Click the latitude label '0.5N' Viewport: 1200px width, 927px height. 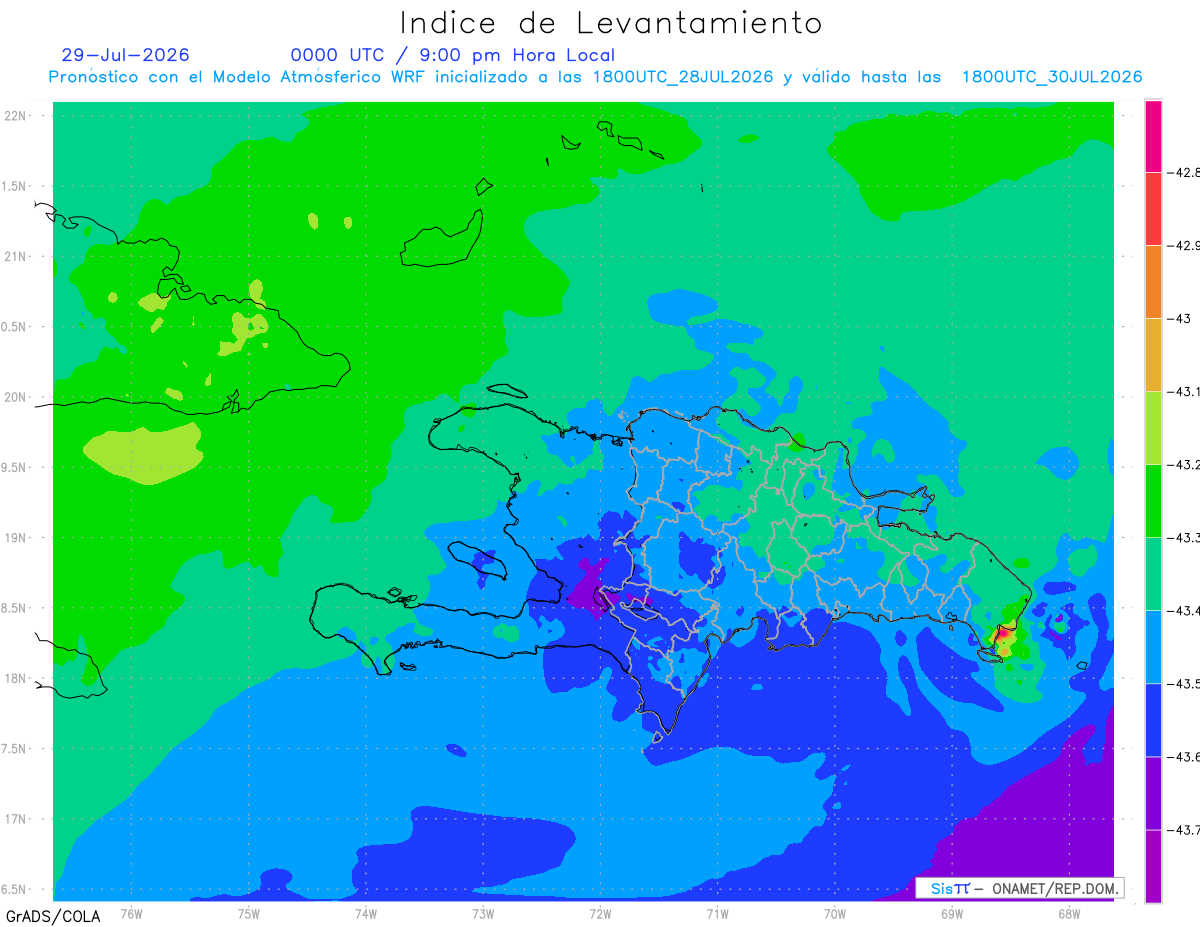click(x=16, y=327)
